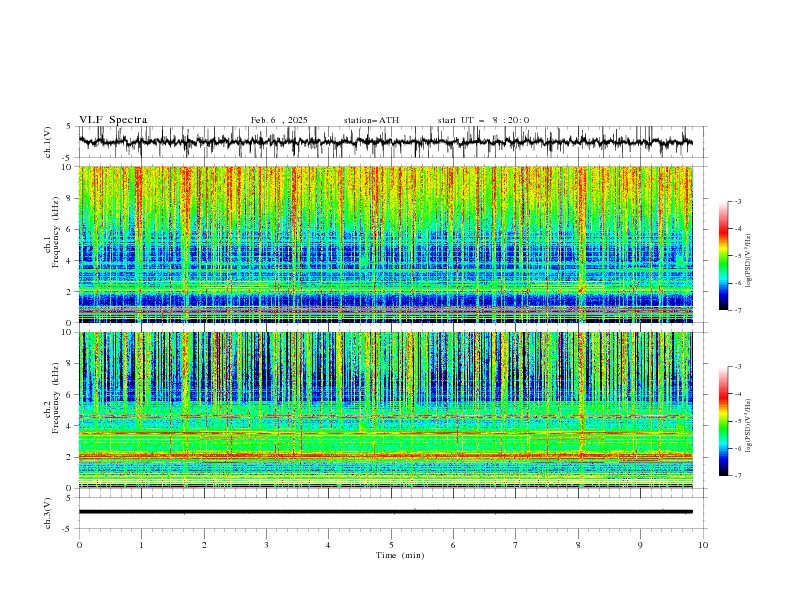Click the 'station=ATH' label
This screenshot has width=792, height=612.
coord(371,120)
